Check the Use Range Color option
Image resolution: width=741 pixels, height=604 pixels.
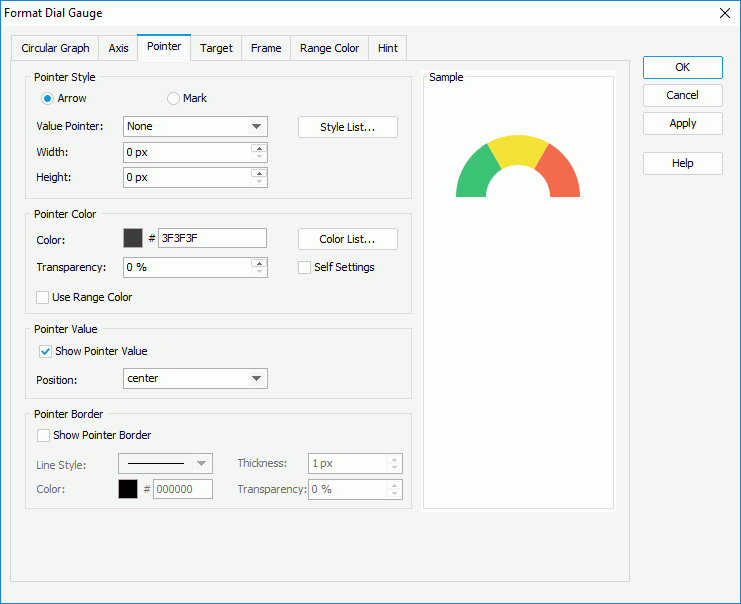[42, 297]
